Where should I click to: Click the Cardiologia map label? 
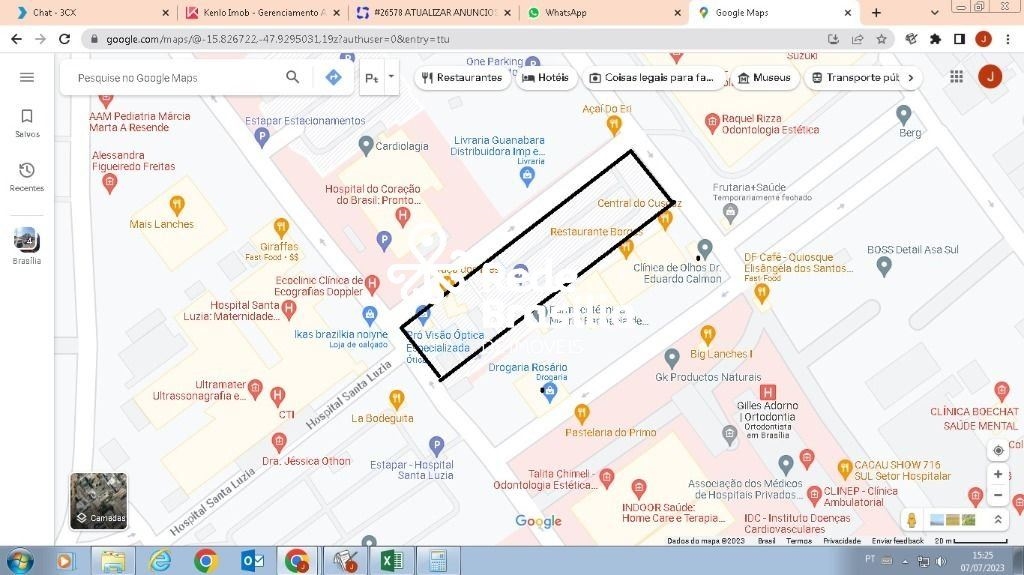point(402,146)
